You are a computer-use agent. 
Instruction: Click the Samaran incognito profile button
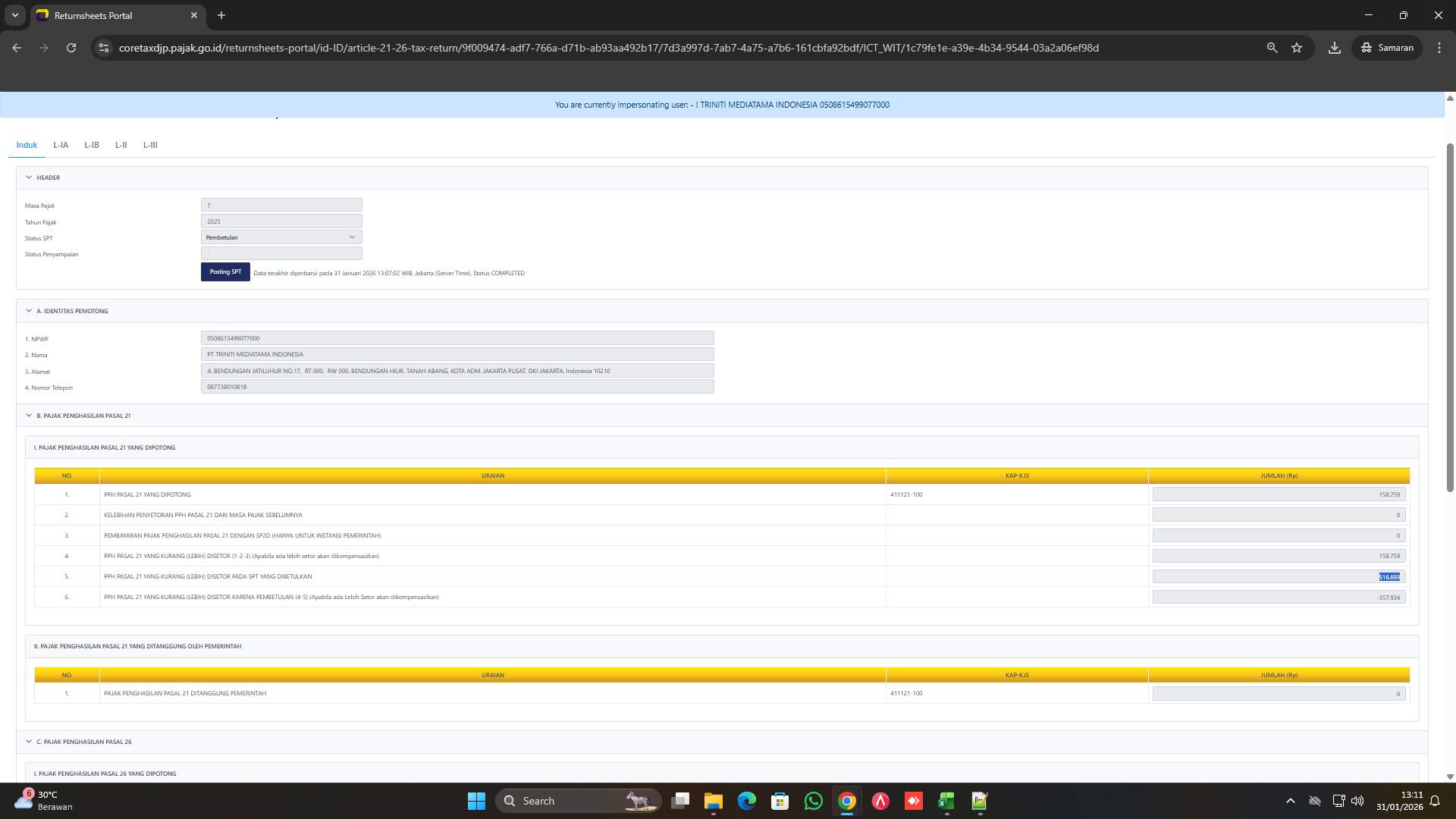(x=1386, y=47)
